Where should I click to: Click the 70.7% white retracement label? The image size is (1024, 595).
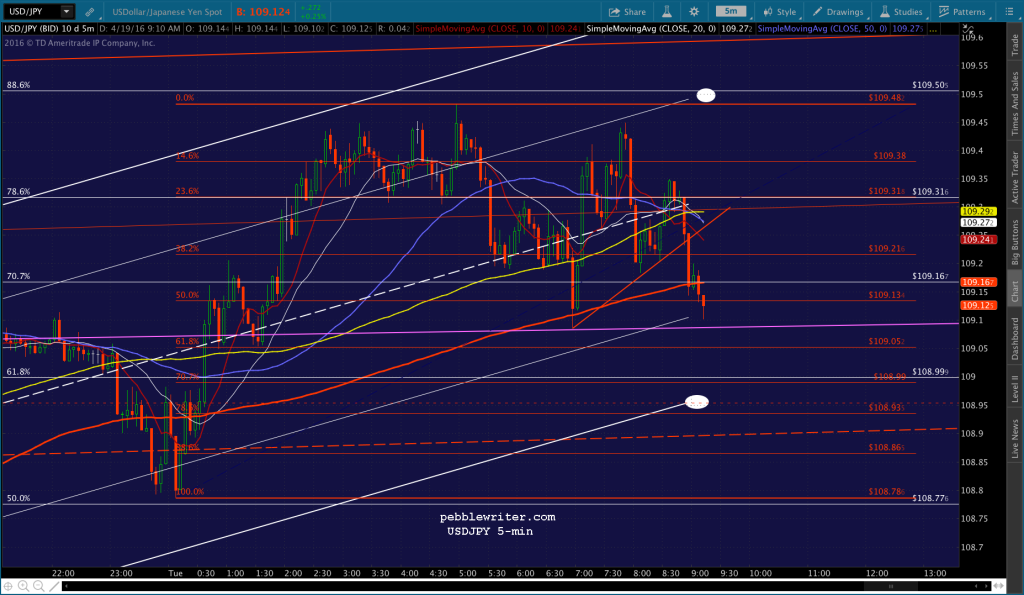(18, 276)
